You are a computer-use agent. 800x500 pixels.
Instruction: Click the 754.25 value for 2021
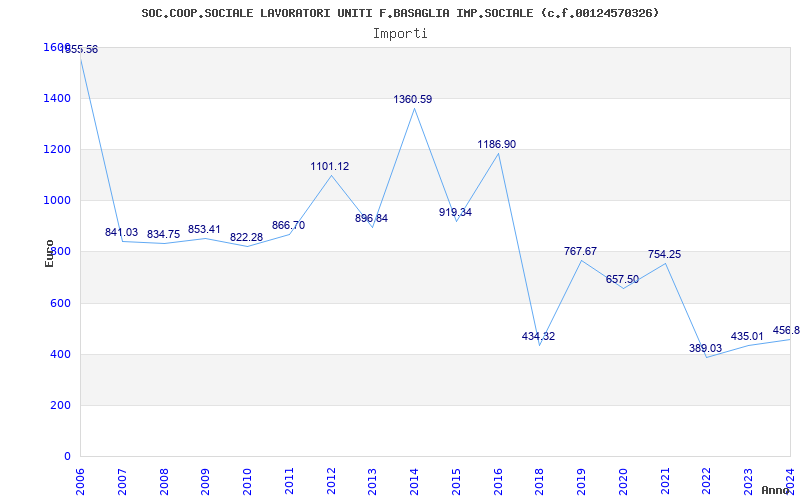click(664, 254)
